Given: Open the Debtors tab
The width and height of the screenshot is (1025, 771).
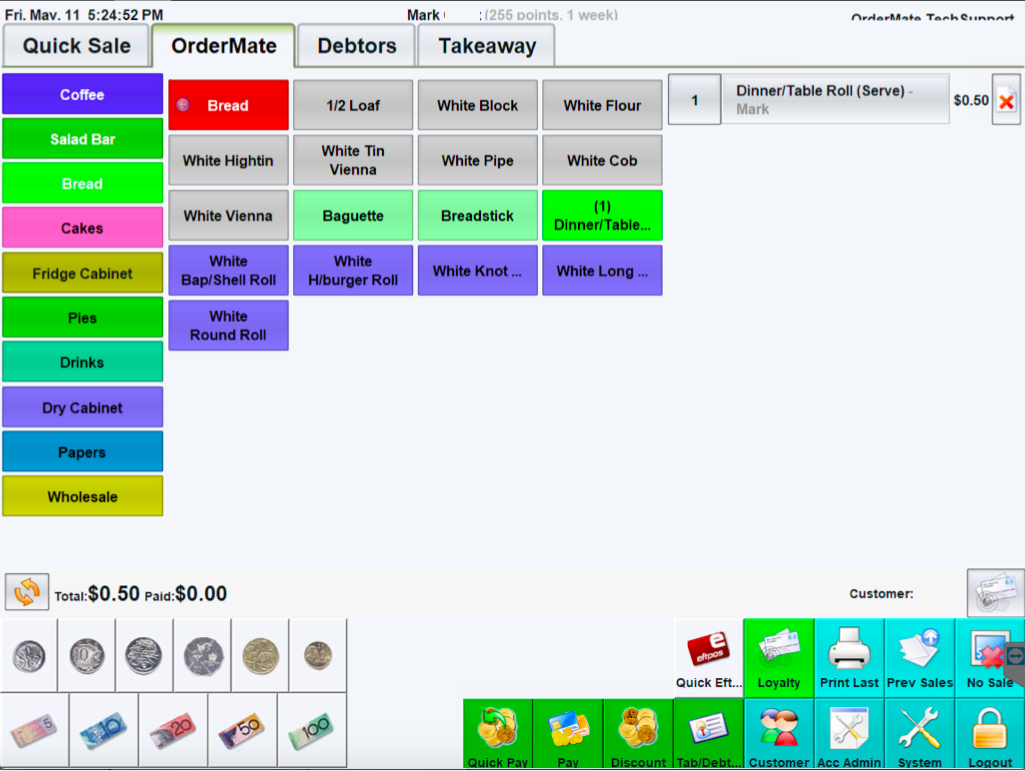Looking at the screenshot, I should click(x=356, y=46).
